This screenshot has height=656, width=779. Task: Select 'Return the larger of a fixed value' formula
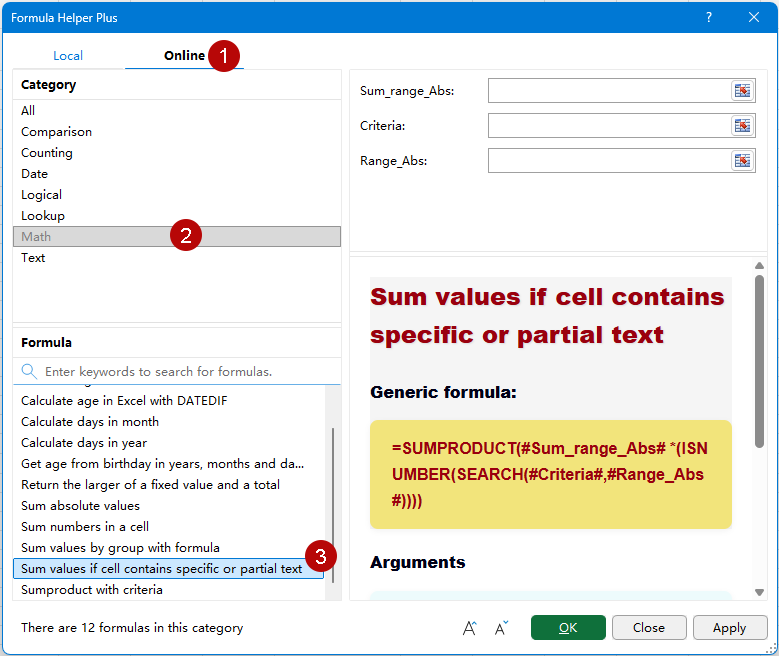(x=169, y=485)
